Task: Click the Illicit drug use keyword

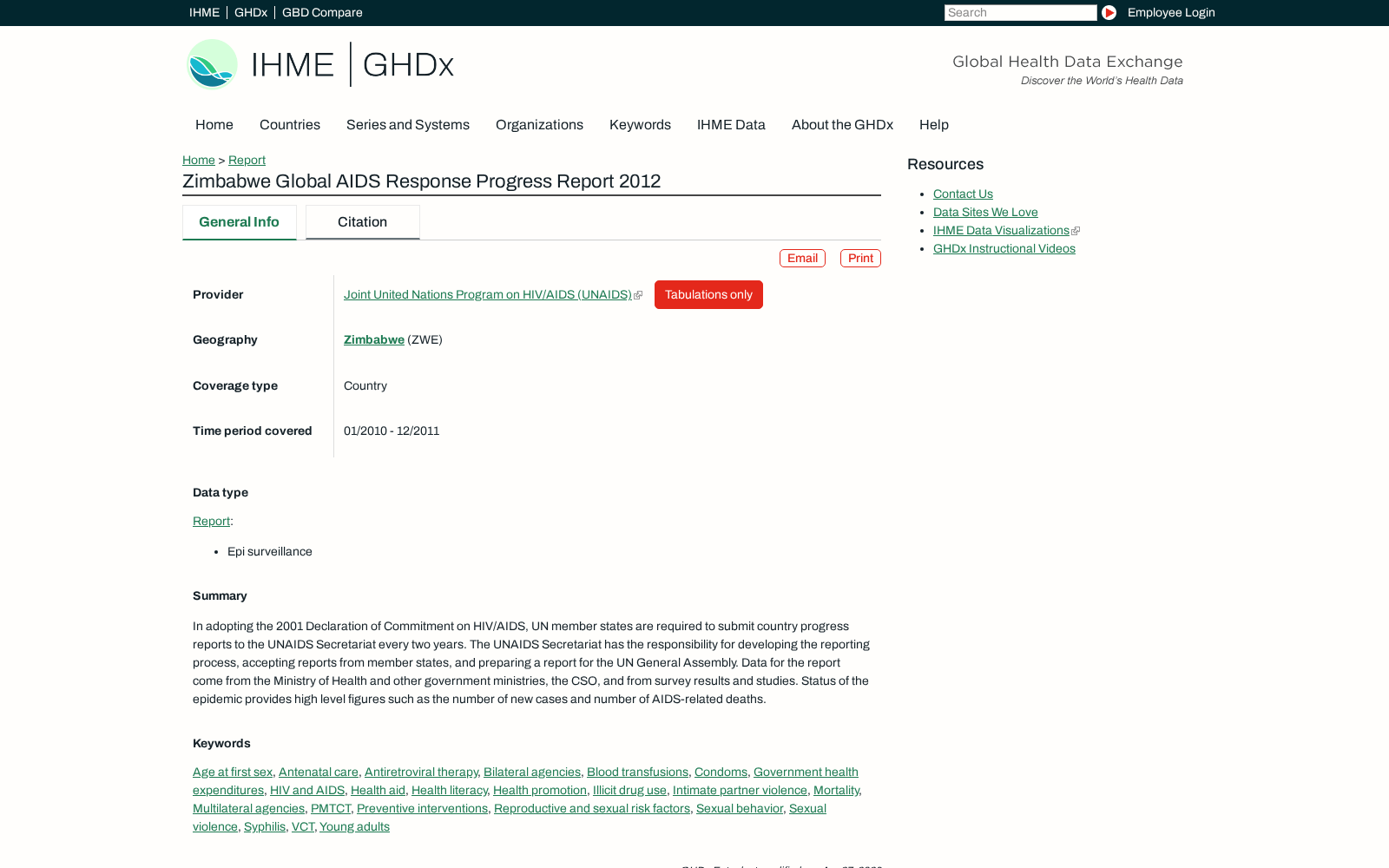Action: pyautogui.click(x=629, y=790)
